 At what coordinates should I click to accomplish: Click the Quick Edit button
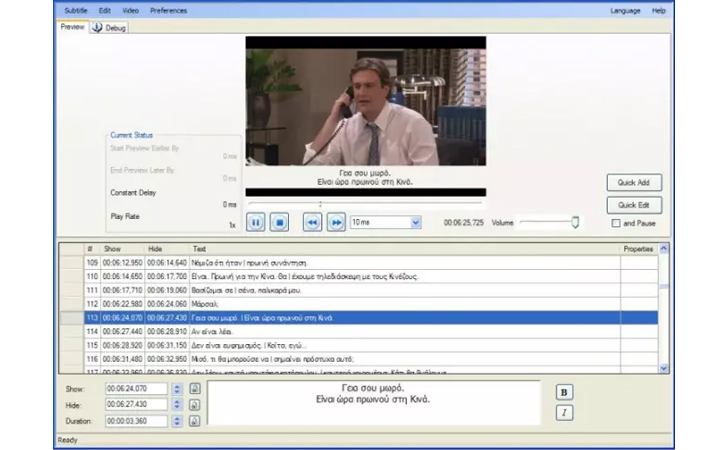(x=634, y=205)
